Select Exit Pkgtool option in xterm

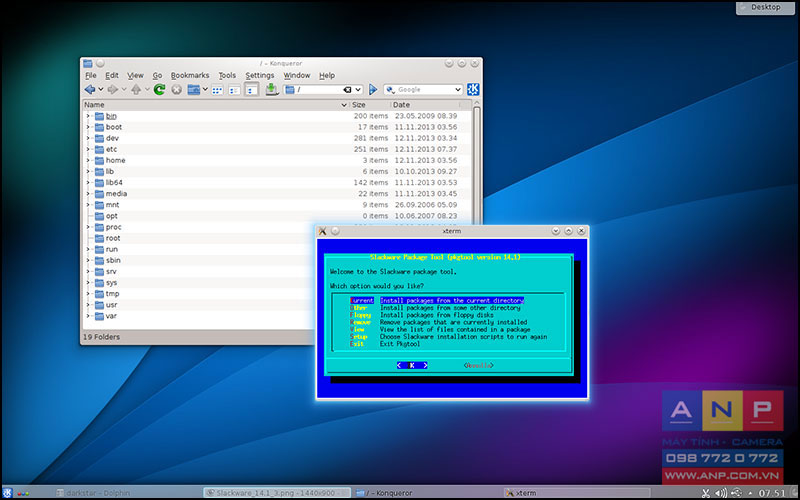point(385,344)
